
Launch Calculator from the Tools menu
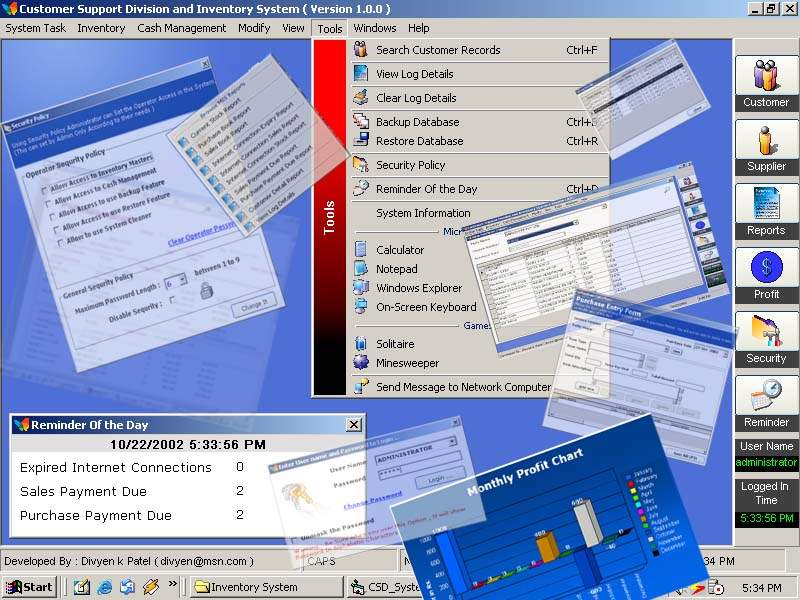click(x=400, y=250)
